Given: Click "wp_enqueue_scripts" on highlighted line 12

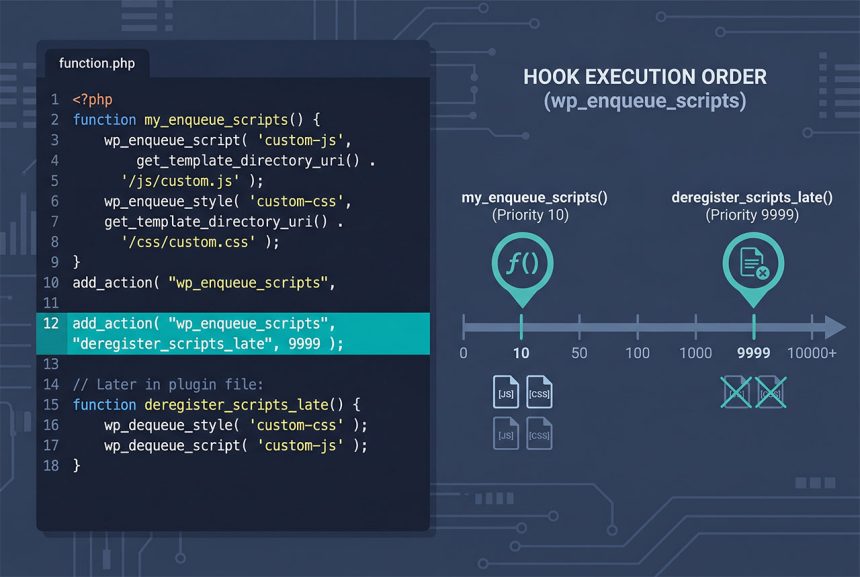Looking at the screenshot, I should click(248, 323).
